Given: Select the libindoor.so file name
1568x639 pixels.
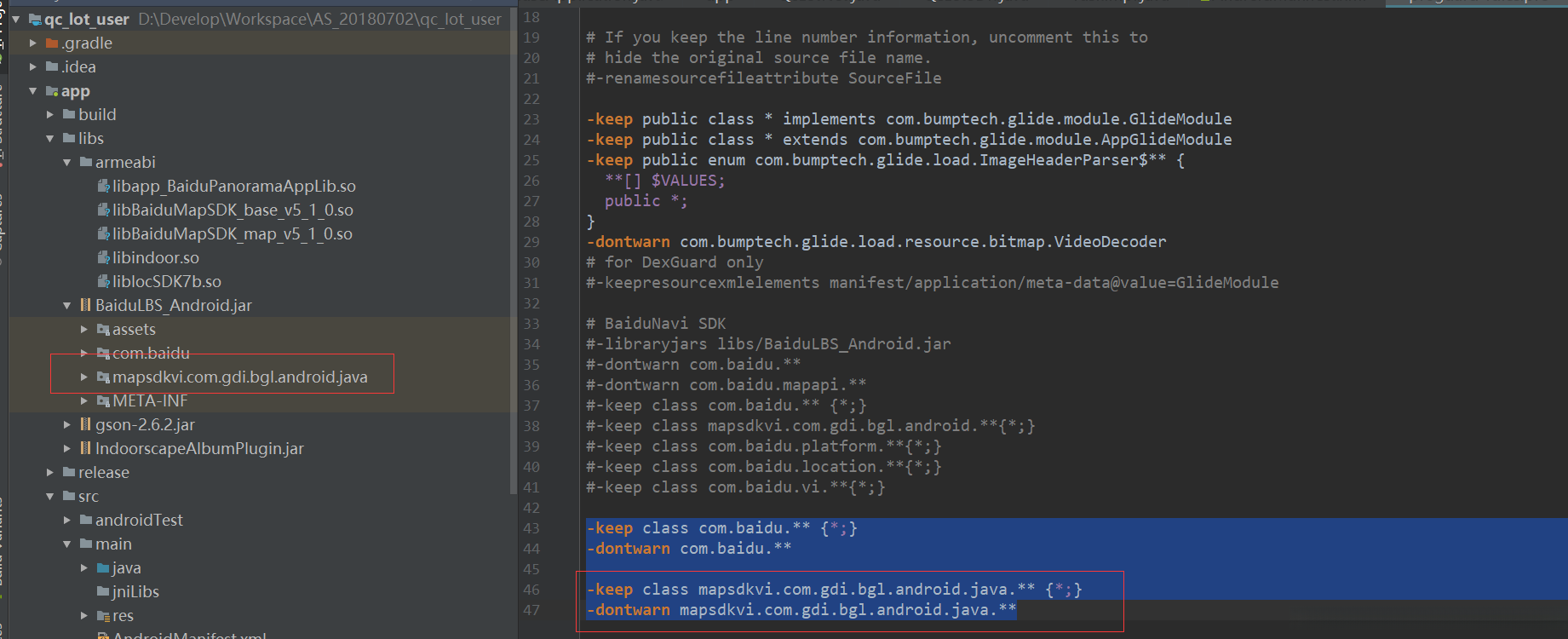Looking at the screenshot, I should tap(156, 257).
